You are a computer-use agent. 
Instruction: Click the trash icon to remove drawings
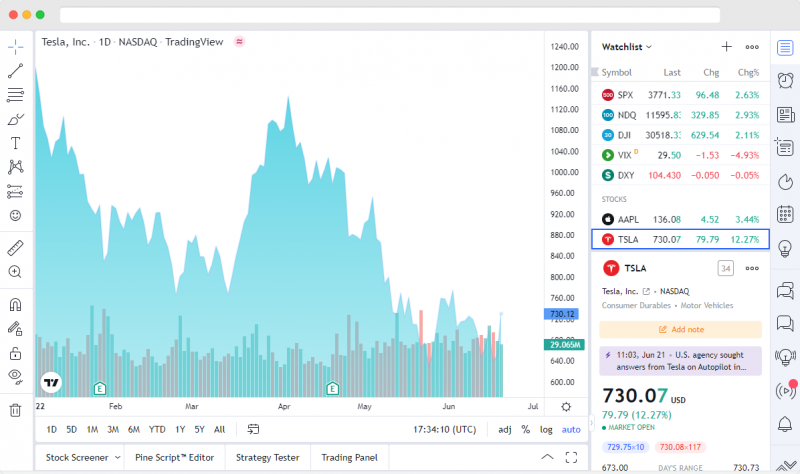[x=15, y=410]
